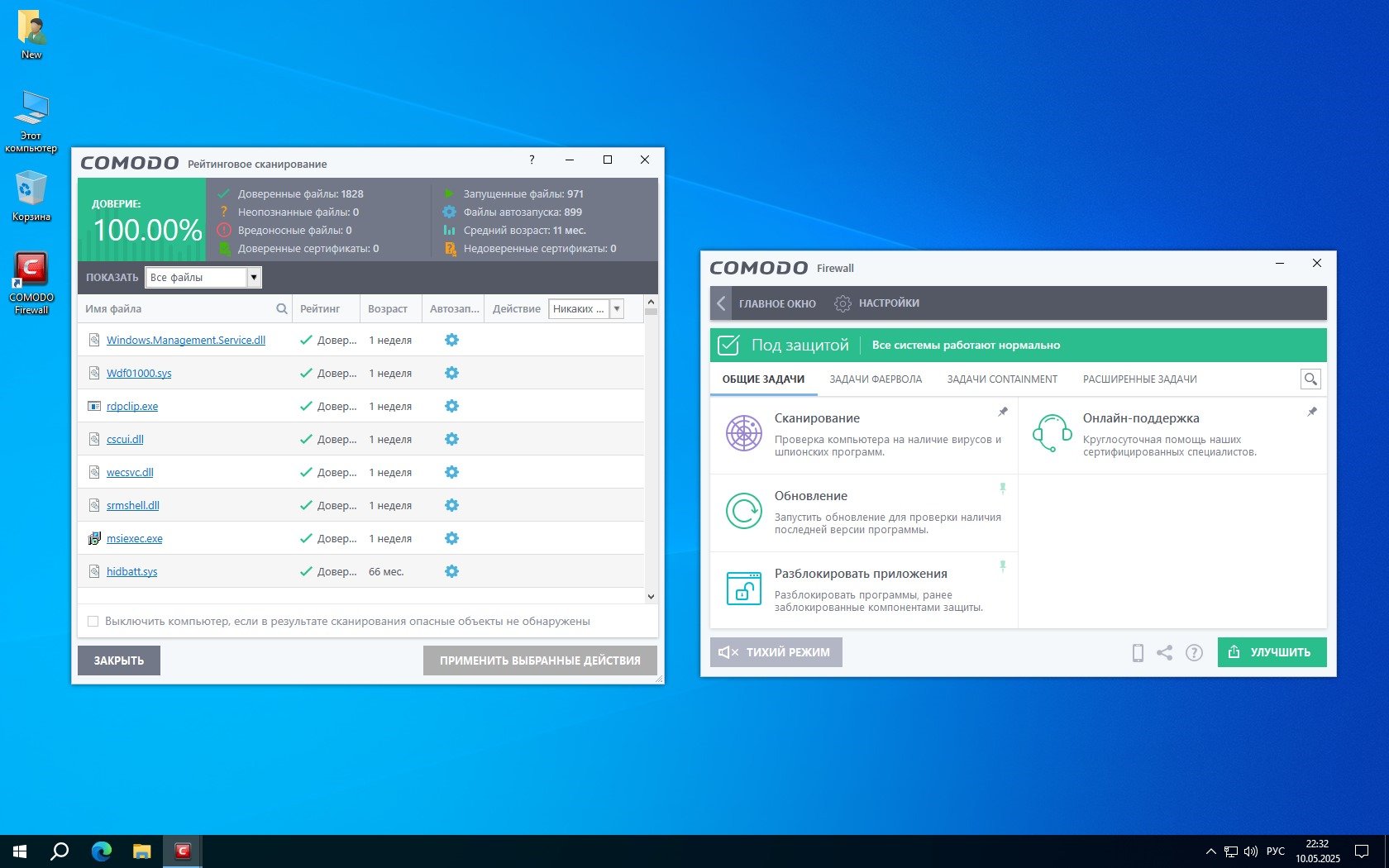Click the Apply Selected Actions button

pyautogui.click(x=540, y=661)
